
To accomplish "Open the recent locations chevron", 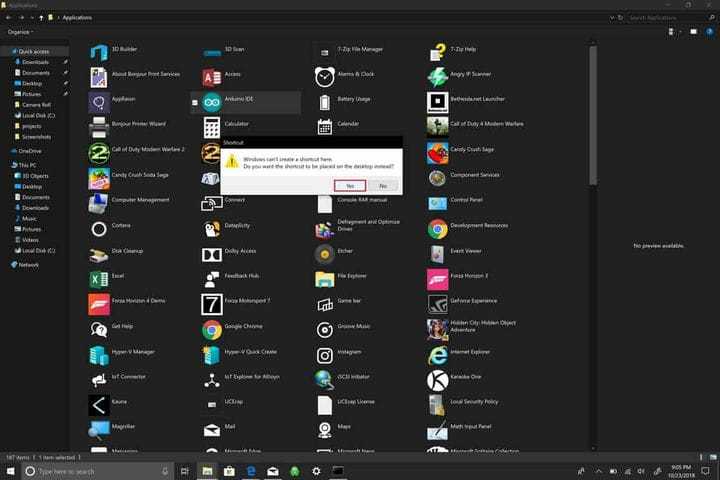I will coord(31,17).
